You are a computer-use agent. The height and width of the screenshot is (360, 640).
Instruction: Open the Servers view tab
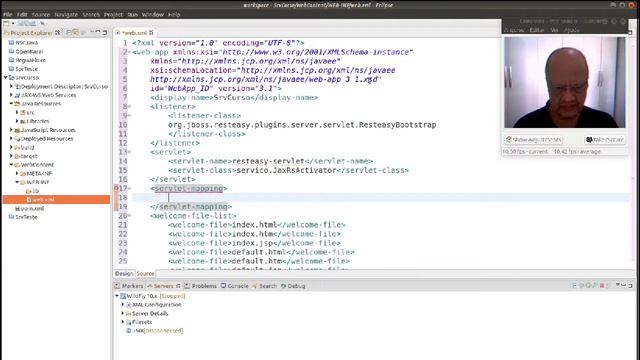click(163, 286)
